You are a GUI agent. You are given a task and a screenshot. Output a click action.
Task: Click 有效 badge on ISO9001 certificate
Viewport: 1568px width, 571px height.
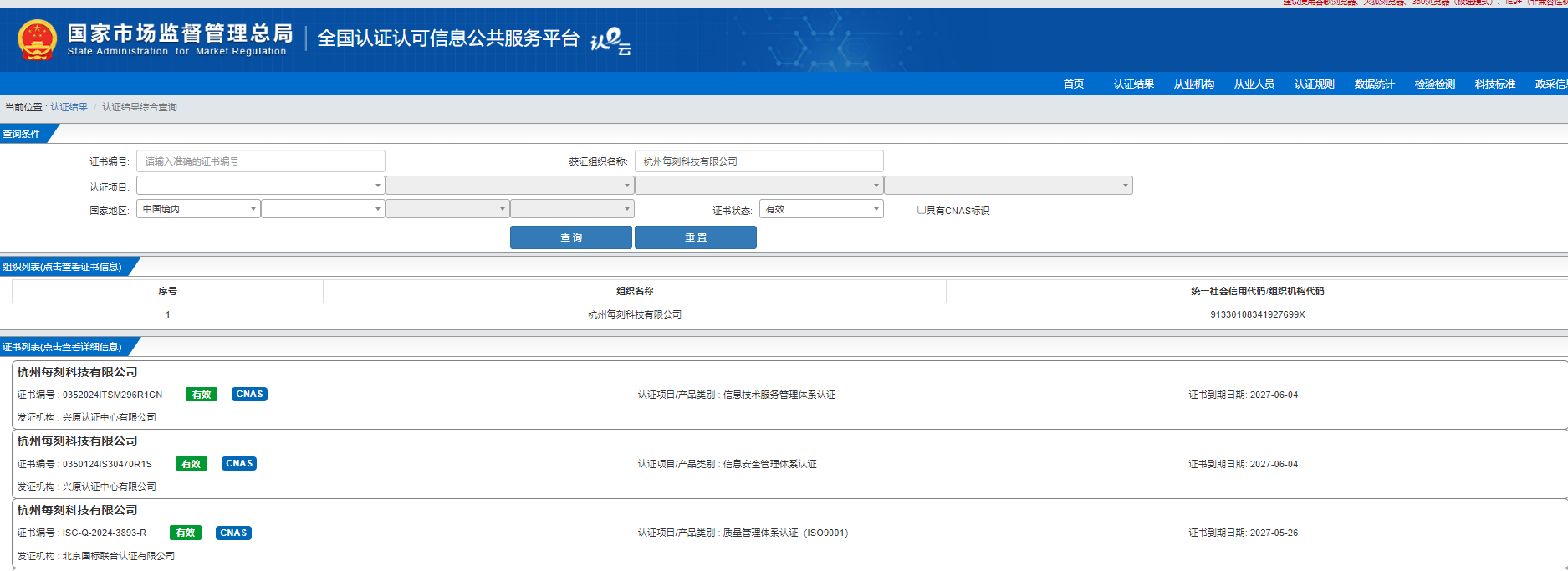(x=185, y=533)
